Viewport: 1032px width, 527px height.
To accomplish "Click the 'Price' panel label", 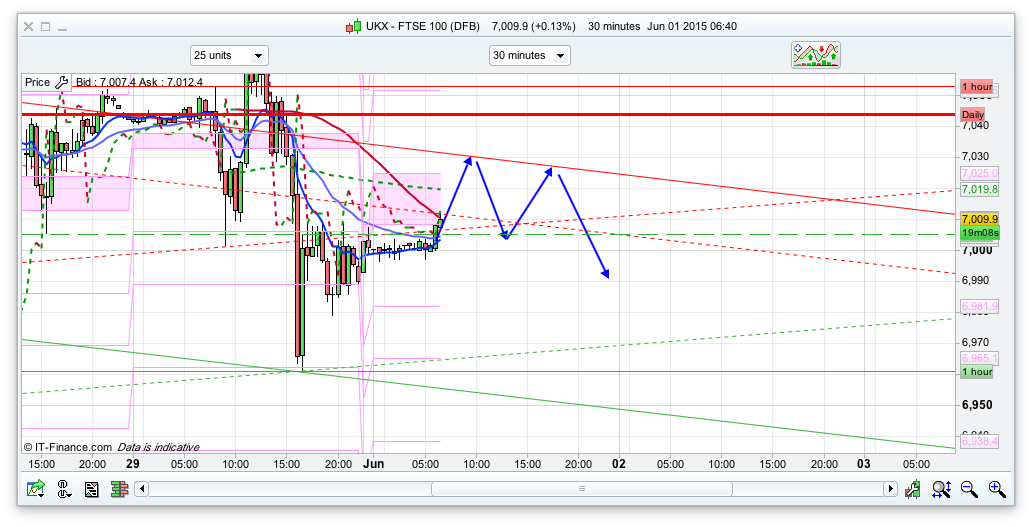I will pyautogui.click(x=38, y=82).
